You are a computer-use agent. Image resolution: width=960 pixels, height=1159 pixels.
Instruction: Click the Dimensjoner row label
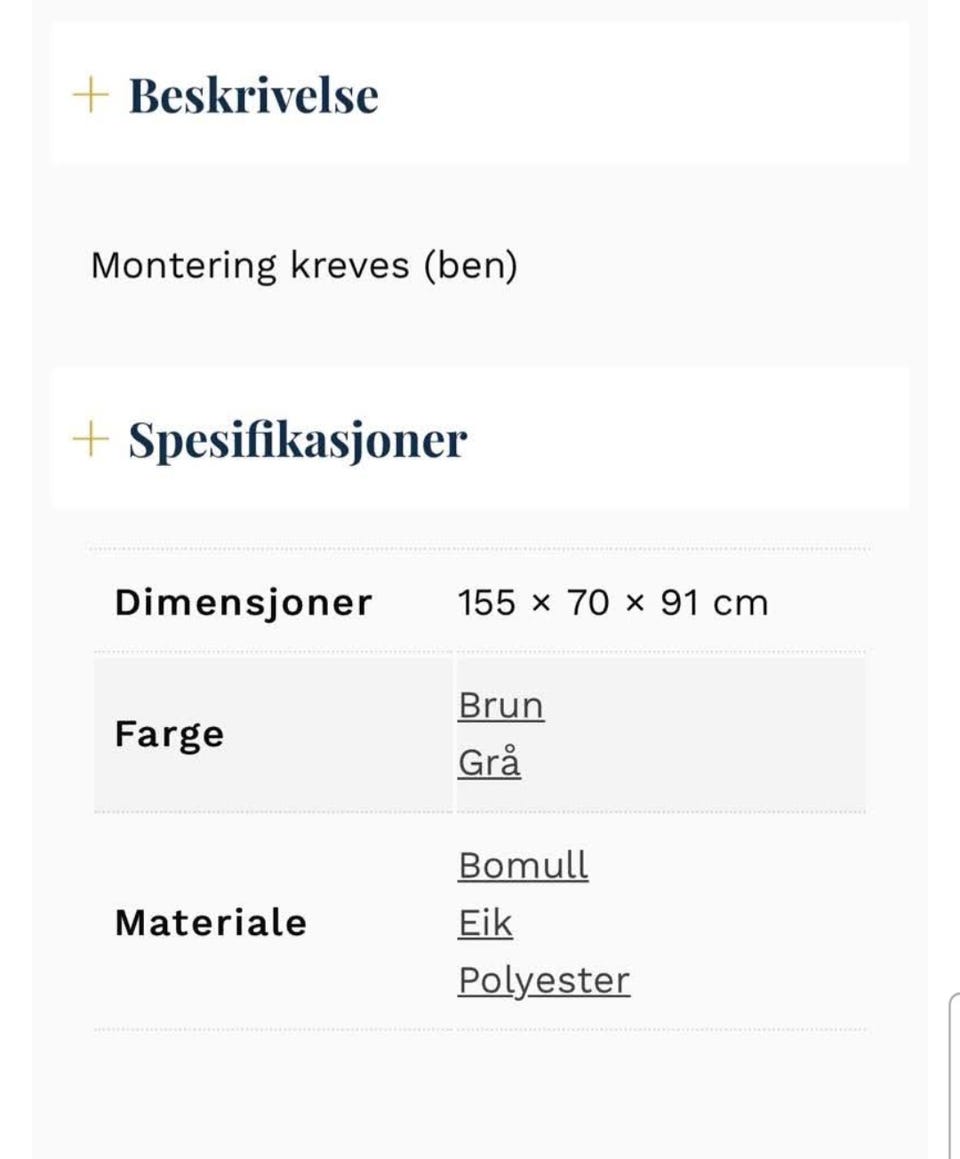(x=243, y=601)
